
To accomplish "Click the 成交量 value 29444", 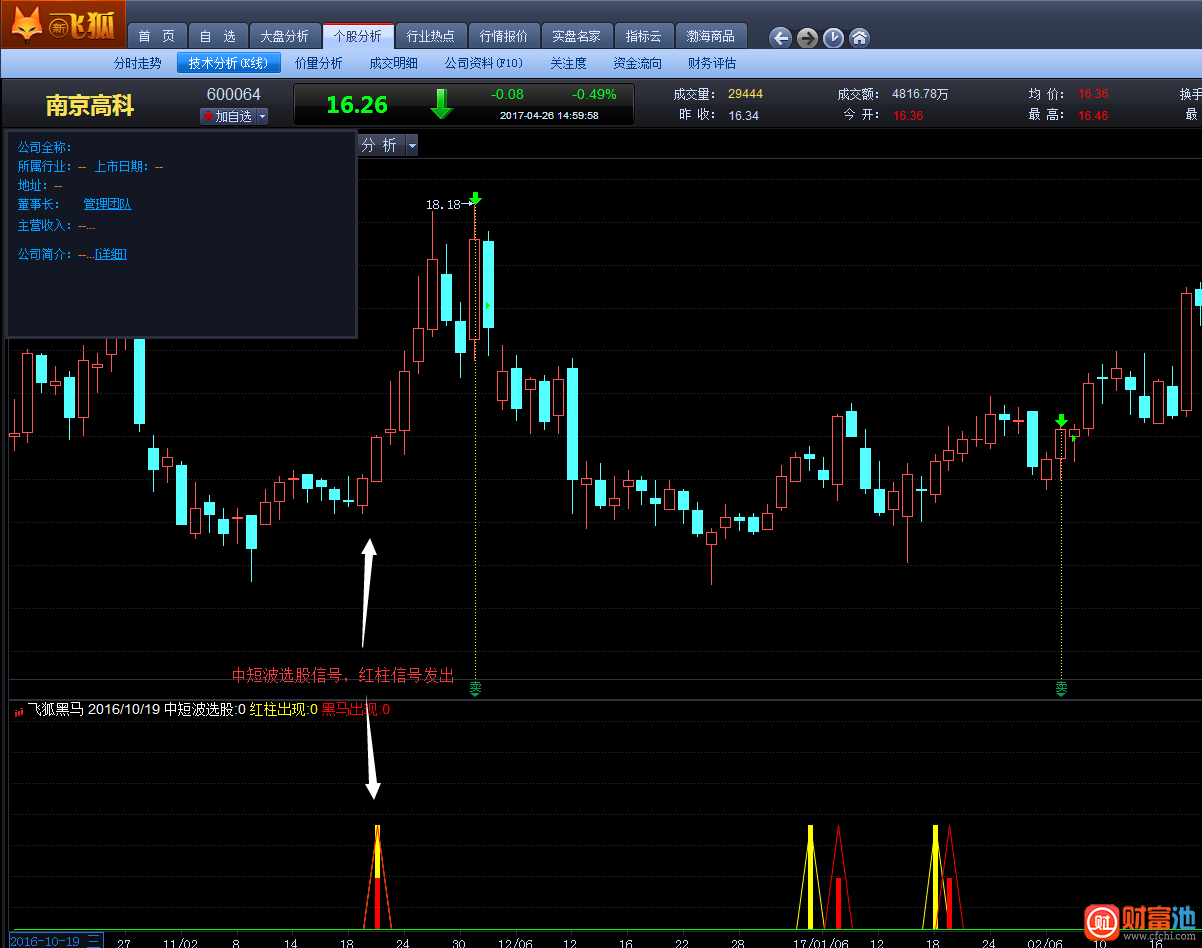I will (x=745, y=94).
